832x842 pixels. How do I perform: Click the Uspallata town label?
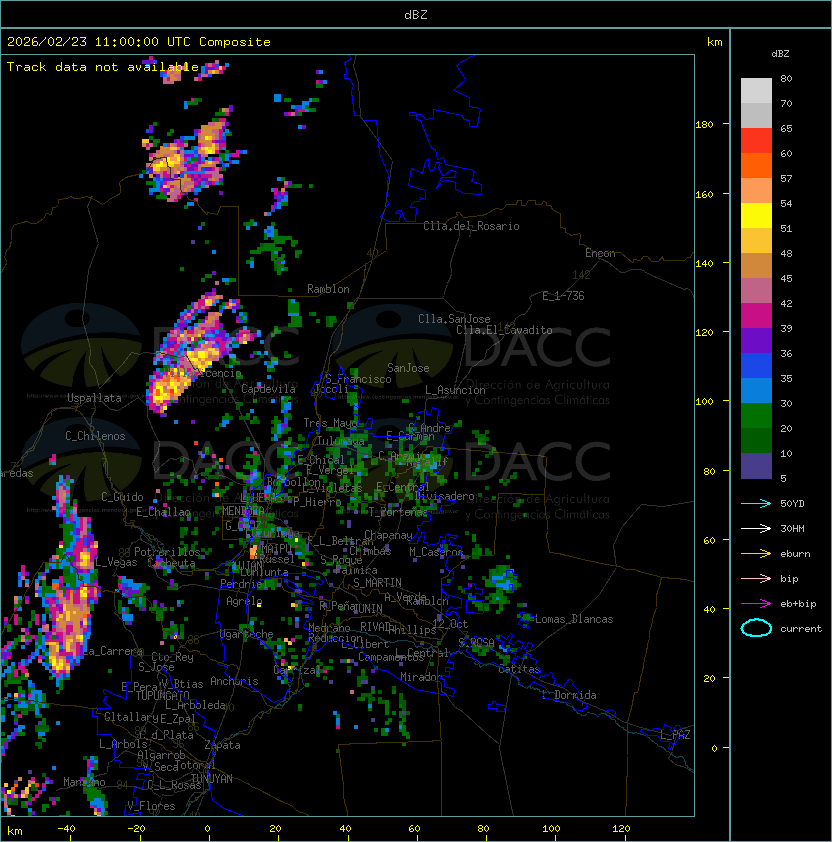pos(94,398)
